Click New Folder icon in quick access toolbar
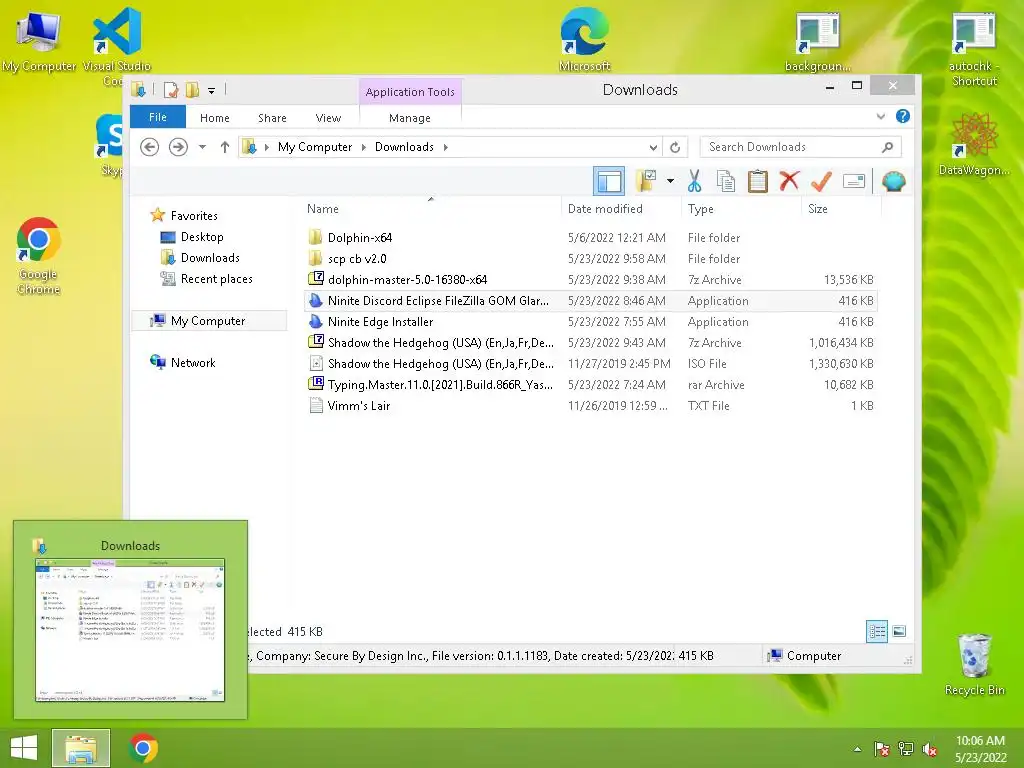This screenshot has height=768, width=1024. point(192,90)
